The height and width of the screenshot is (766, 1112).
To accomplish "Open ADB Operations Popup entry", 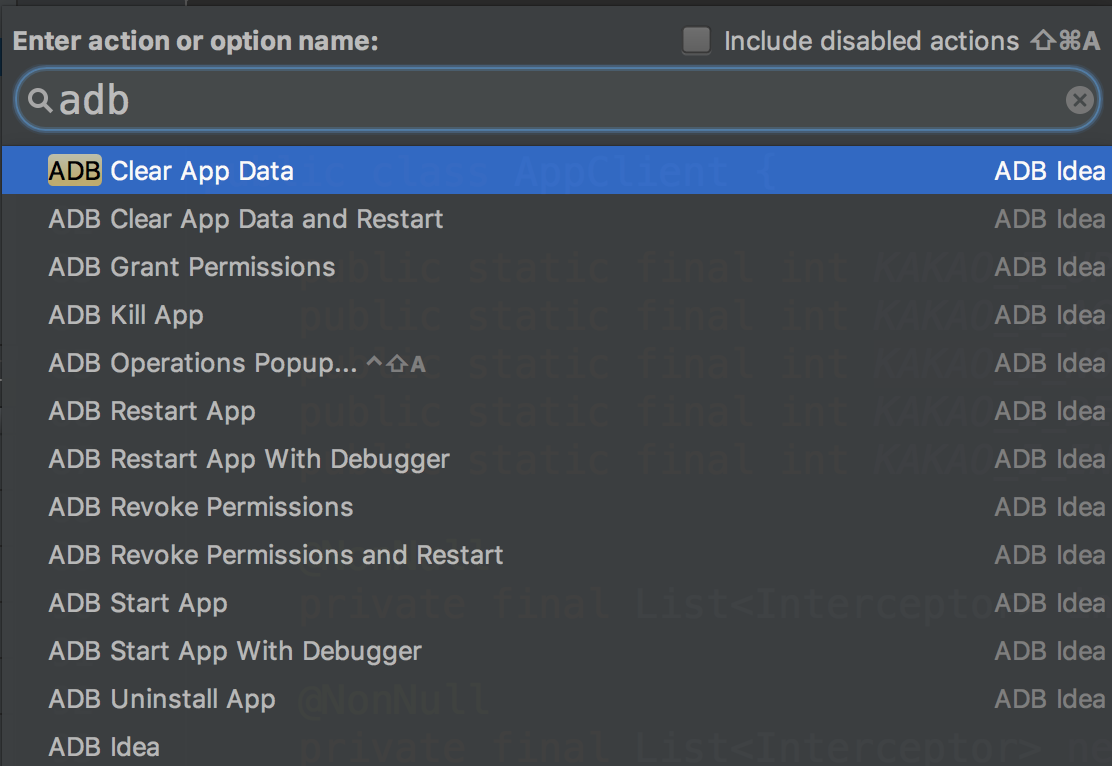I will tap(203, 363).
